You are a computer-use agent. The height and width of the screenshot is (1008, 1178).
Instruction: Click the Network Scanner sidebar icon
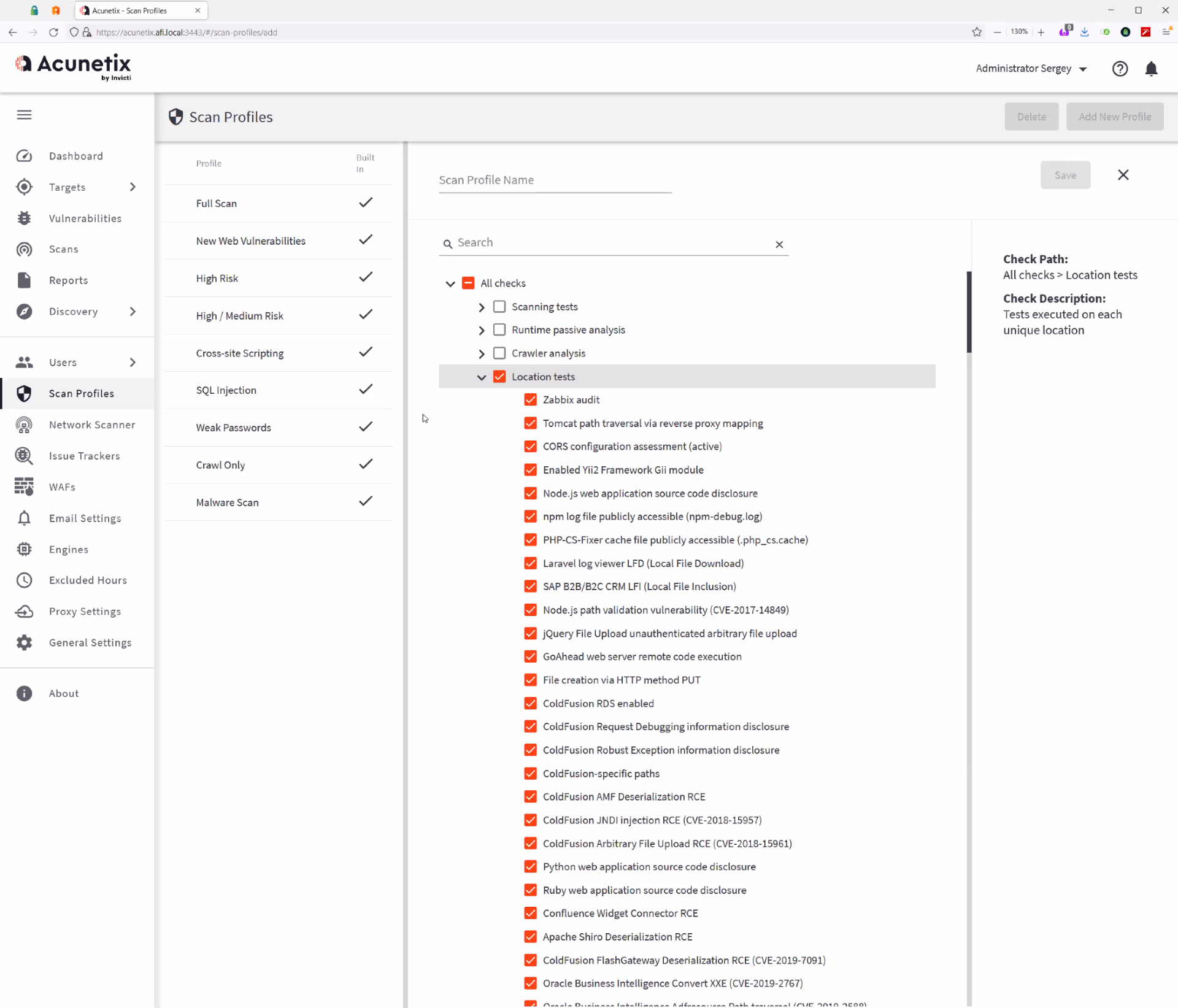pos(24,425)
